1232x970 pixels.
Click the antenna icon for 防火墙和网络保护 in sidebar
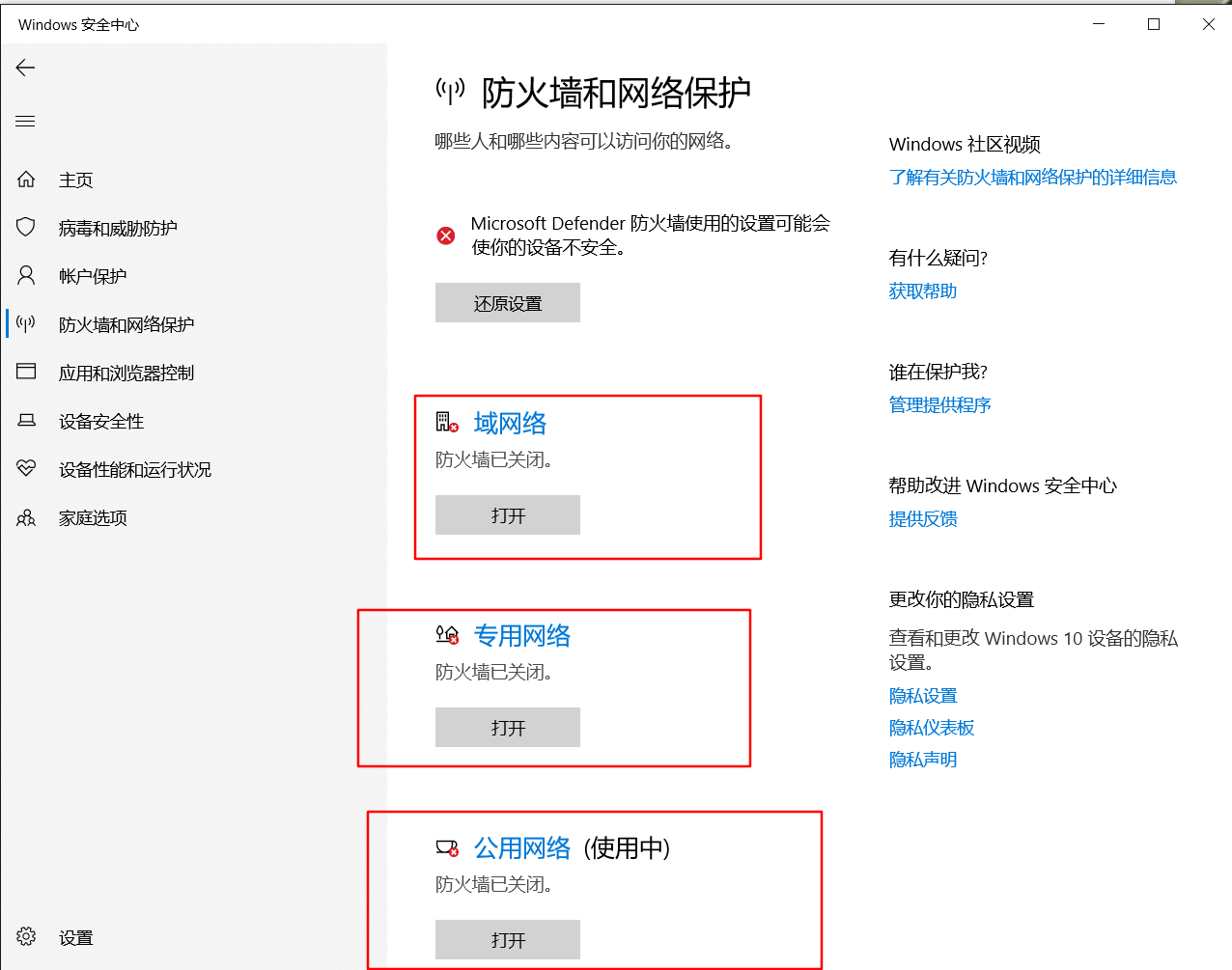[x=26, y=324]
